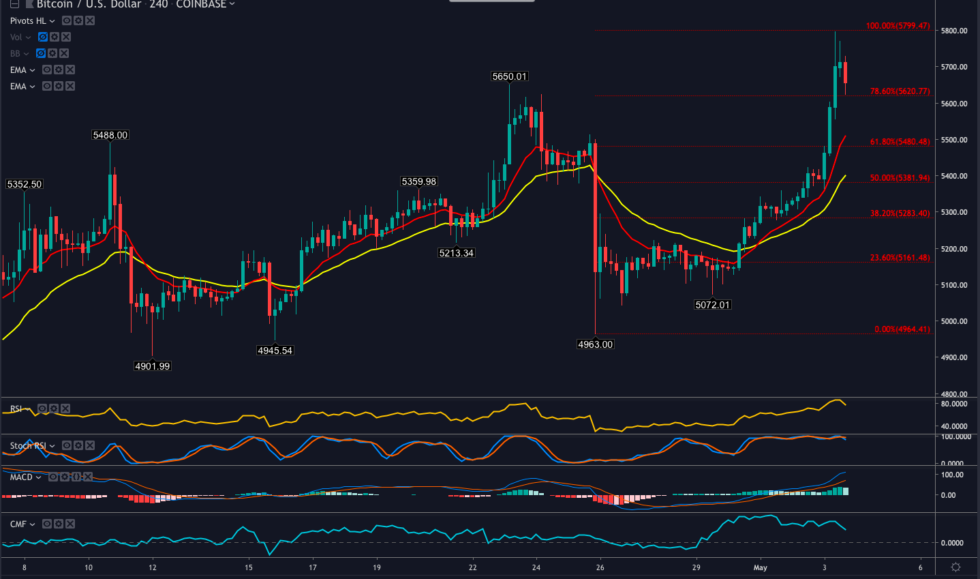980x579 pixels.
Task: Remove the Stoch RSI indicator
Action: click(x=89, y=446)
